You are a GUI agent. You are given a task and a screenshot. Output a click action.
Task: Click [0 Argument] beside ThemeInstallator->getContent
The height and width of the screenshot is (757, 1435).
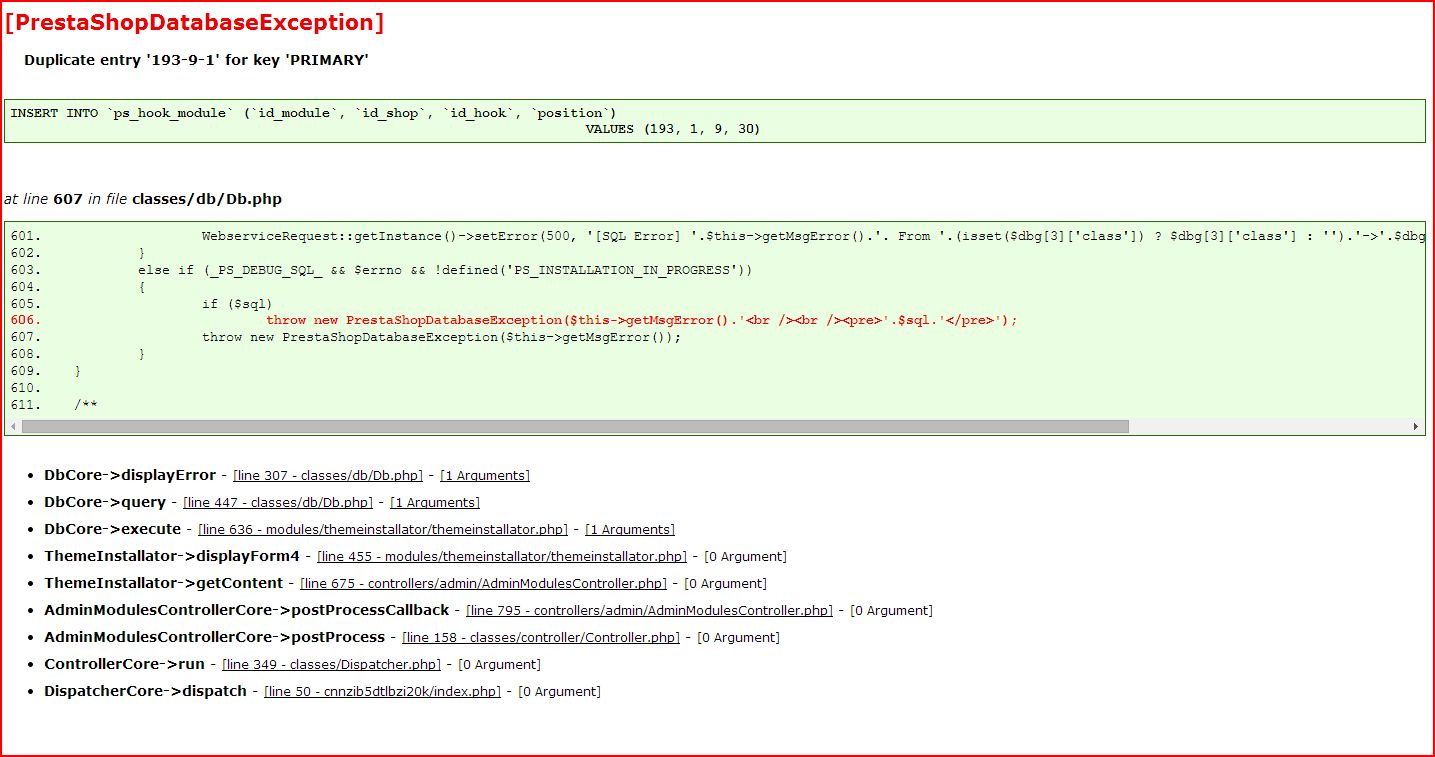[725, 584]
